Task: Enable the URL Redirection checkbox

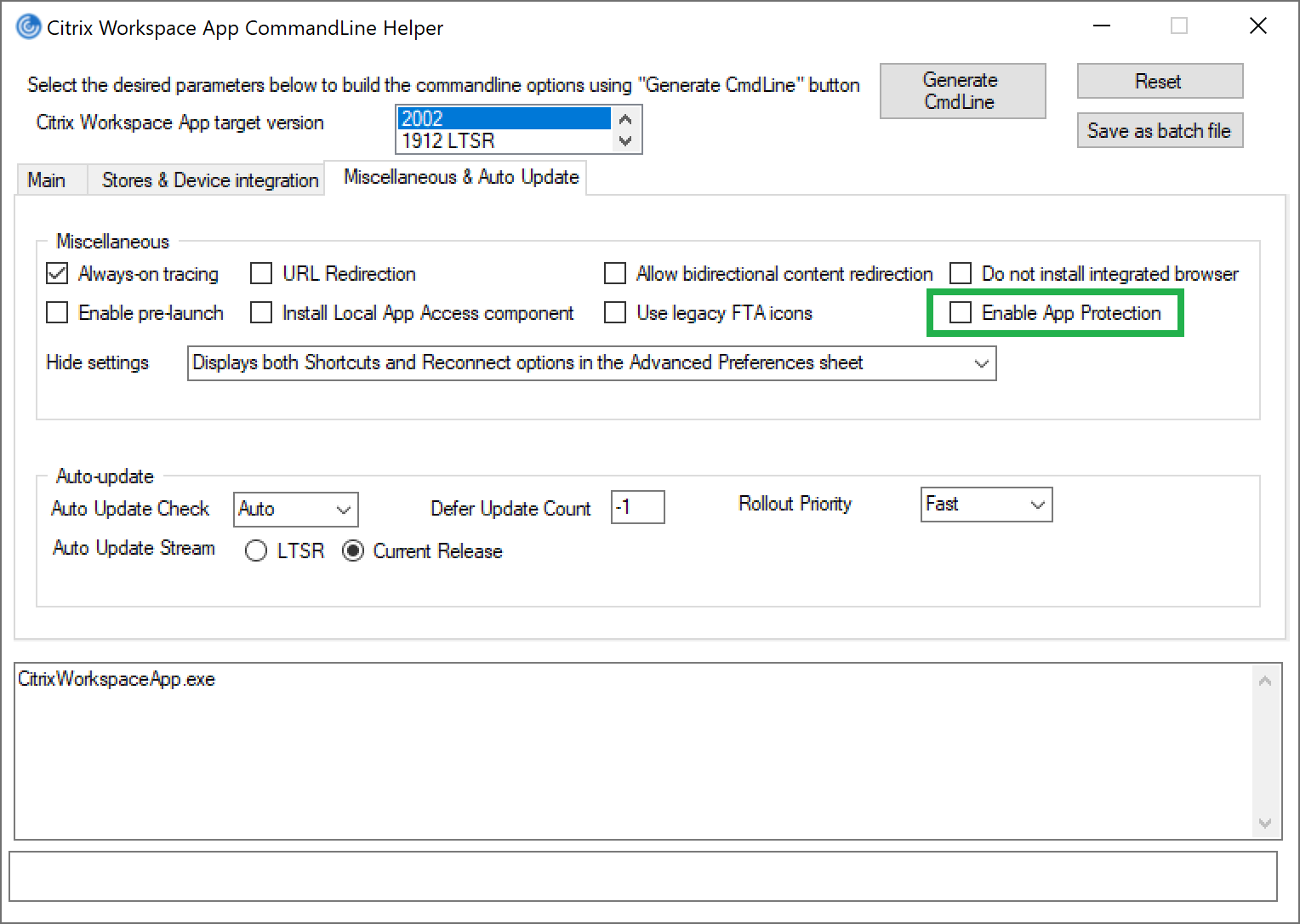Action: tap(261, 274)
